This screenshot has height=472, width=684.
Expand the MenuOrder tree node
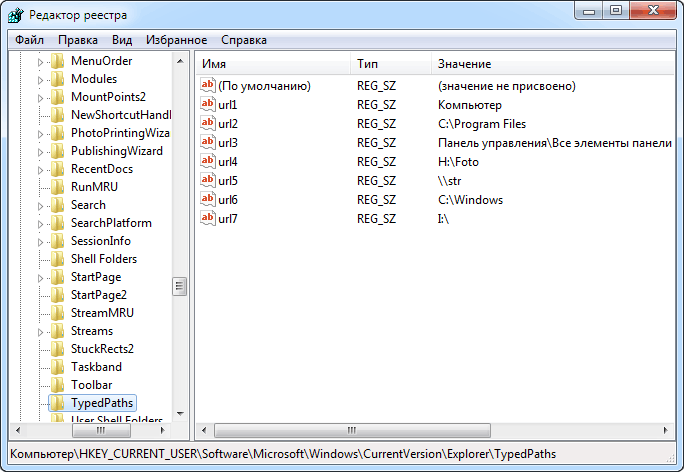[x=40, y=62]
